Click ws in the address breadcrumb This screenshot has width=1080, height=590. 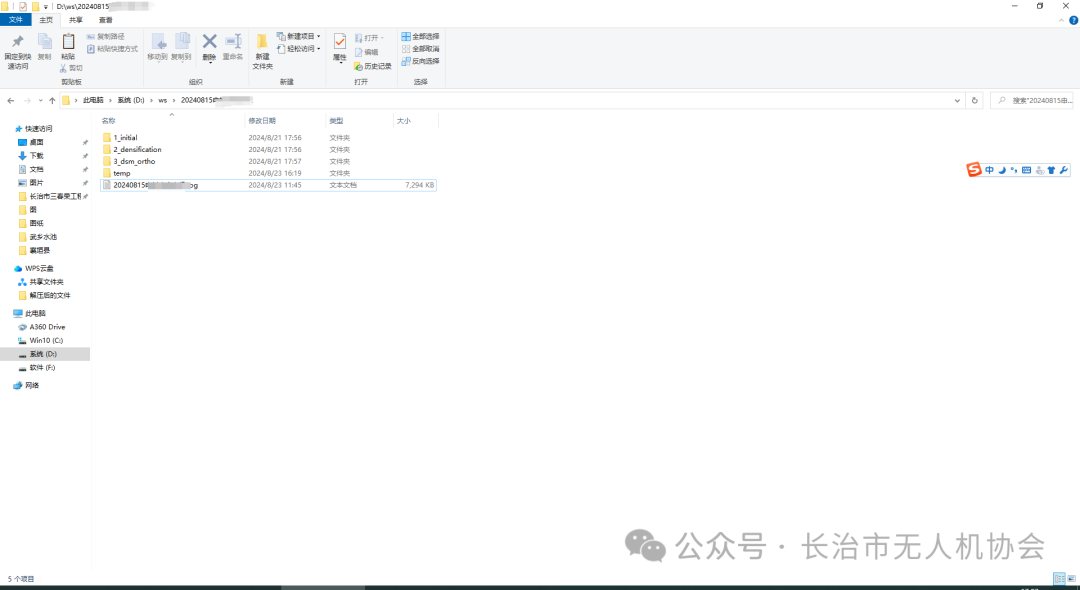[x=163, y=101]
